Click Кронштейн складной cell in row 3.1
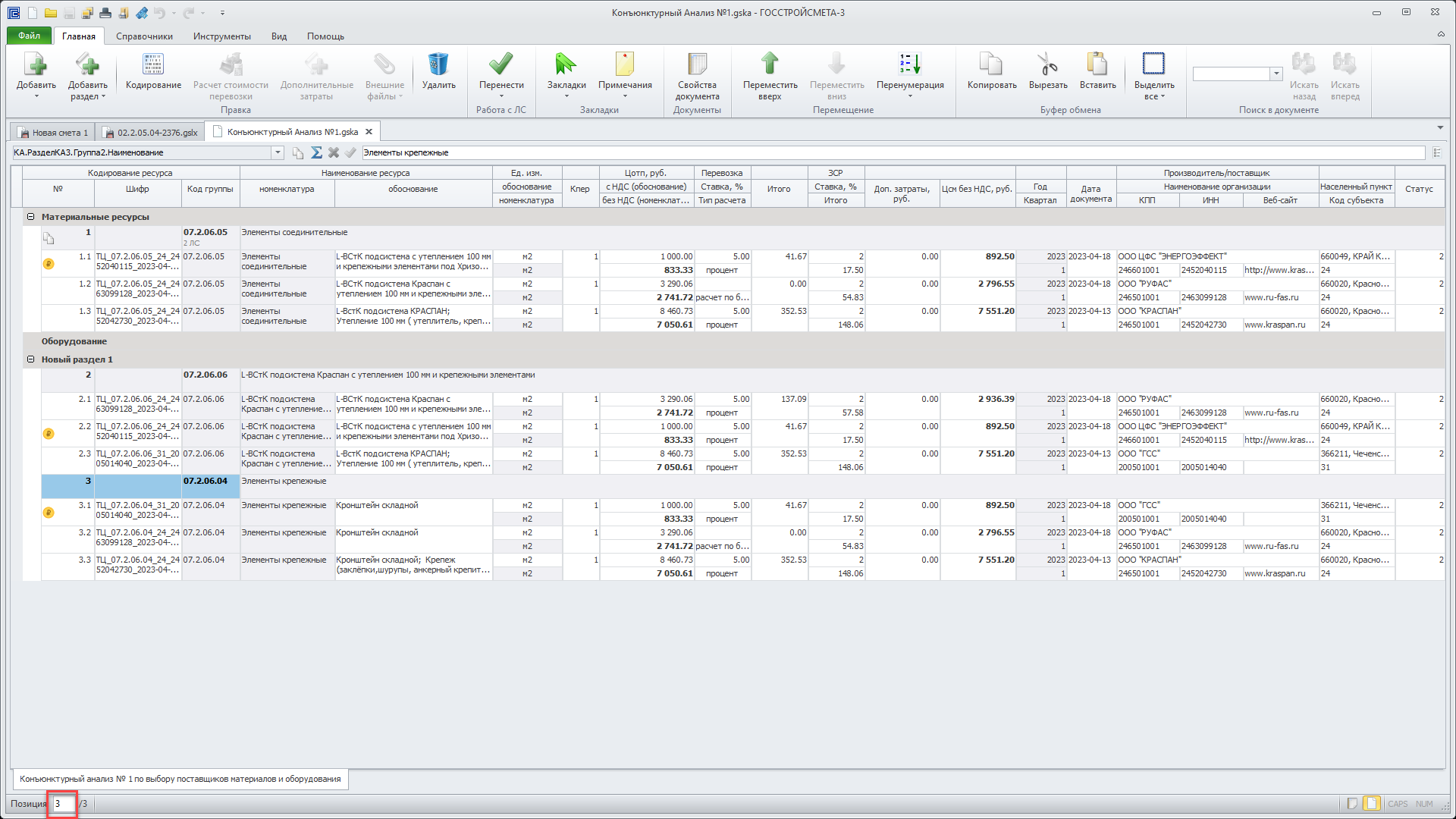 (413, 512)
